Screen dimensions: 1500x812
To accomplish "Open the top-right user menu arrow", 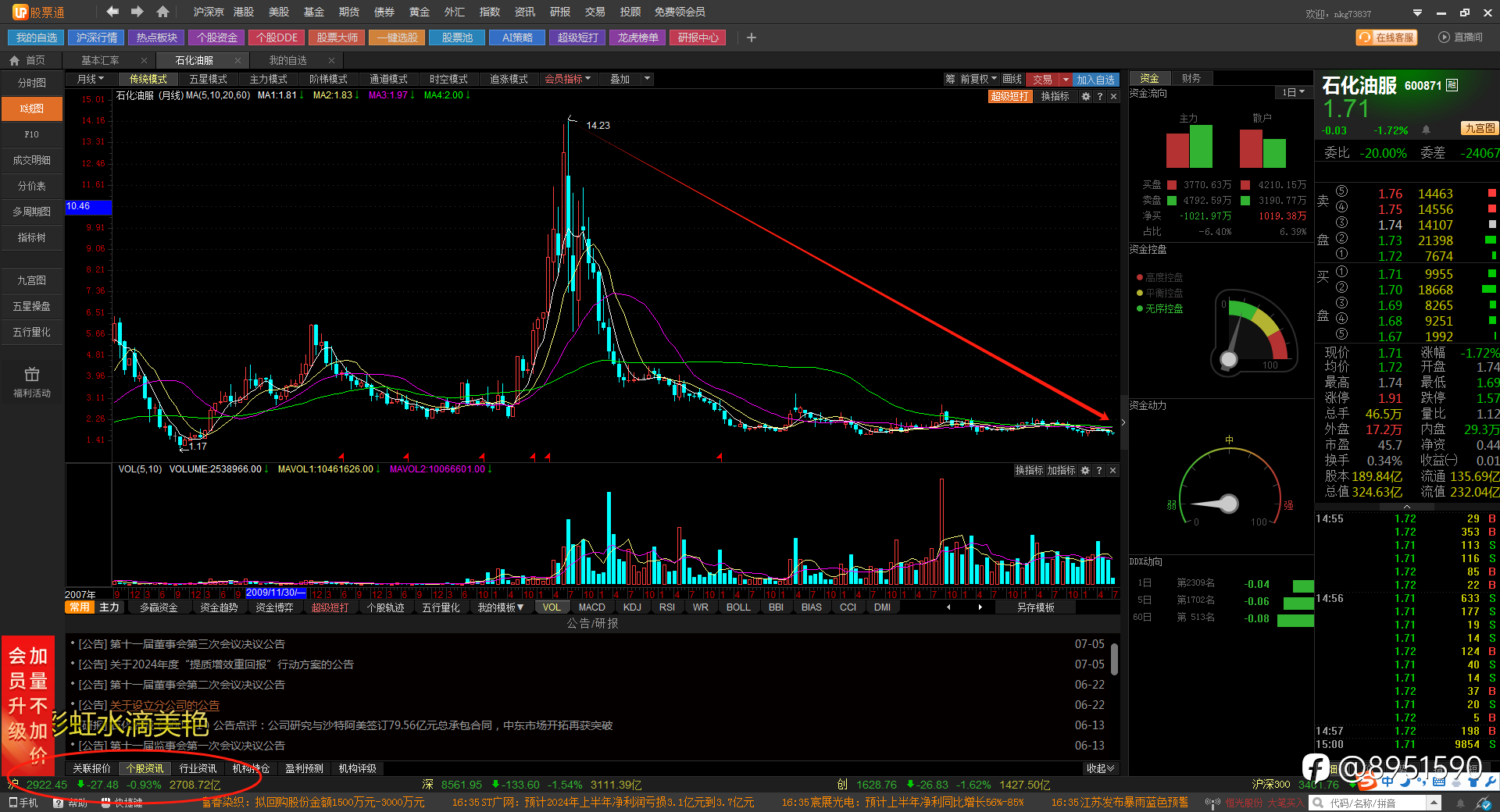I will pyautogui.click(x=1417, y=12).
